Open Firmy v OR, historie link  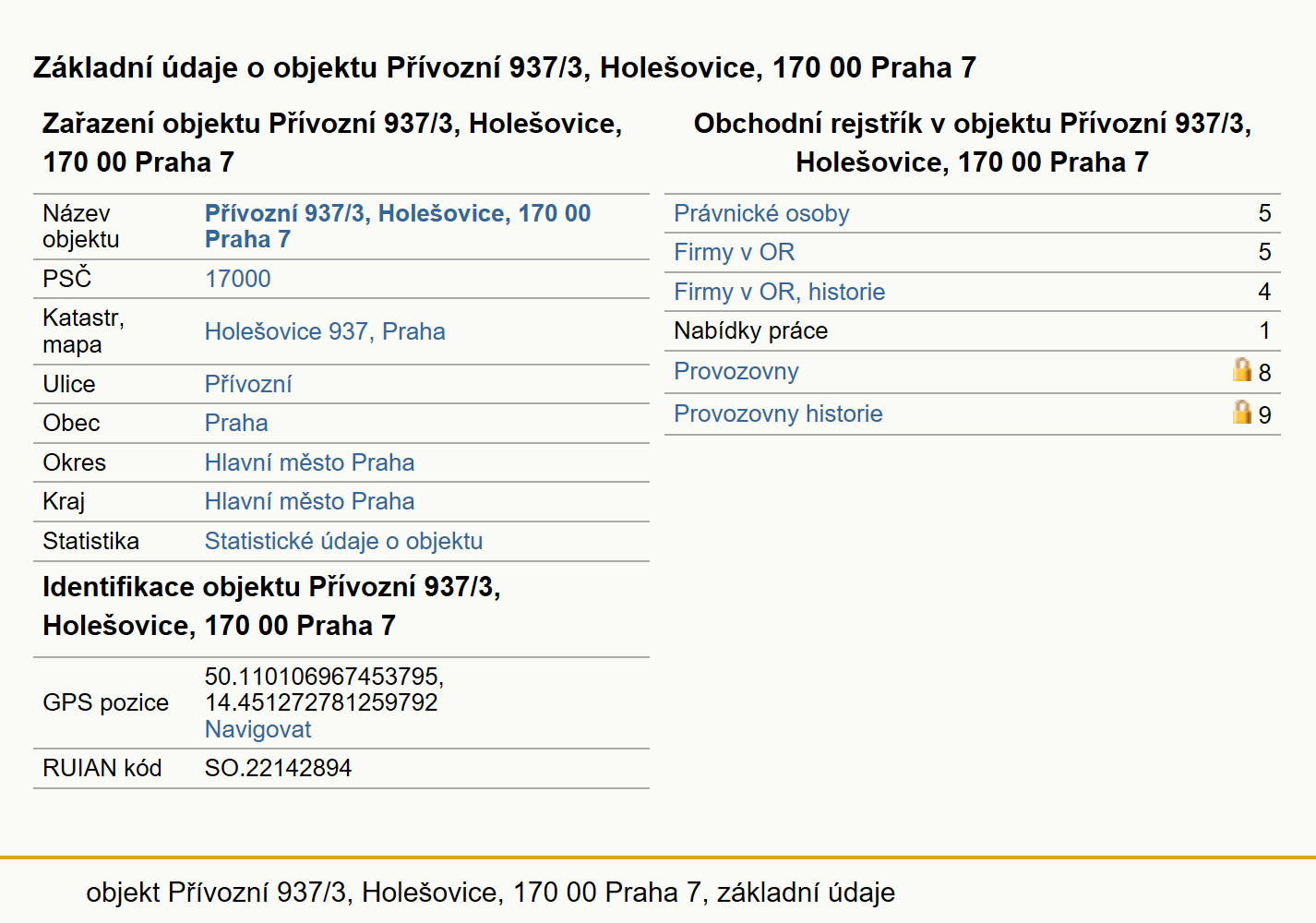(x=780, y=292)
